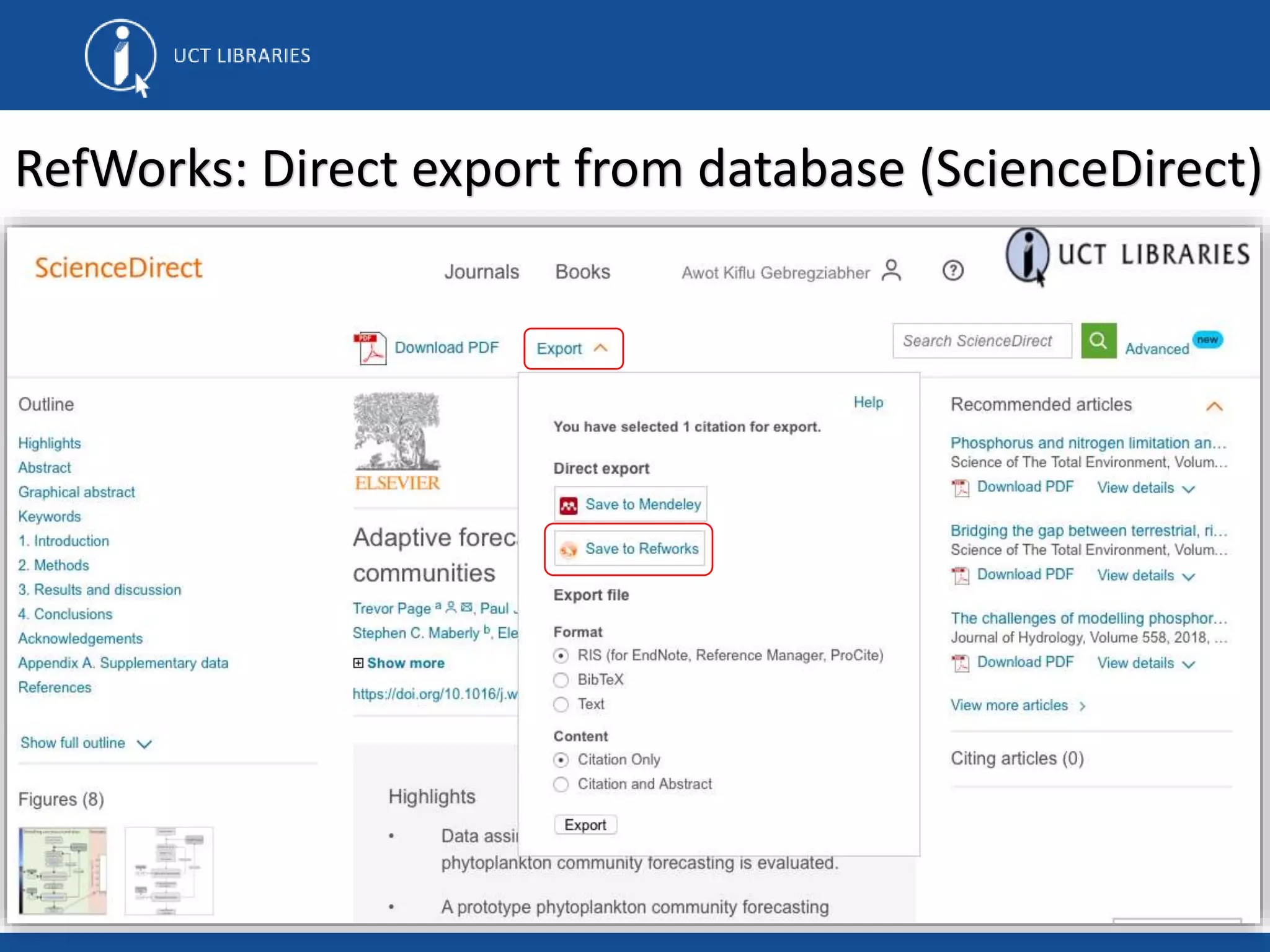1270x952 pixels.
Task: Select the RIS format radio button
Action: pyautogui.click(x=561, y=656)
